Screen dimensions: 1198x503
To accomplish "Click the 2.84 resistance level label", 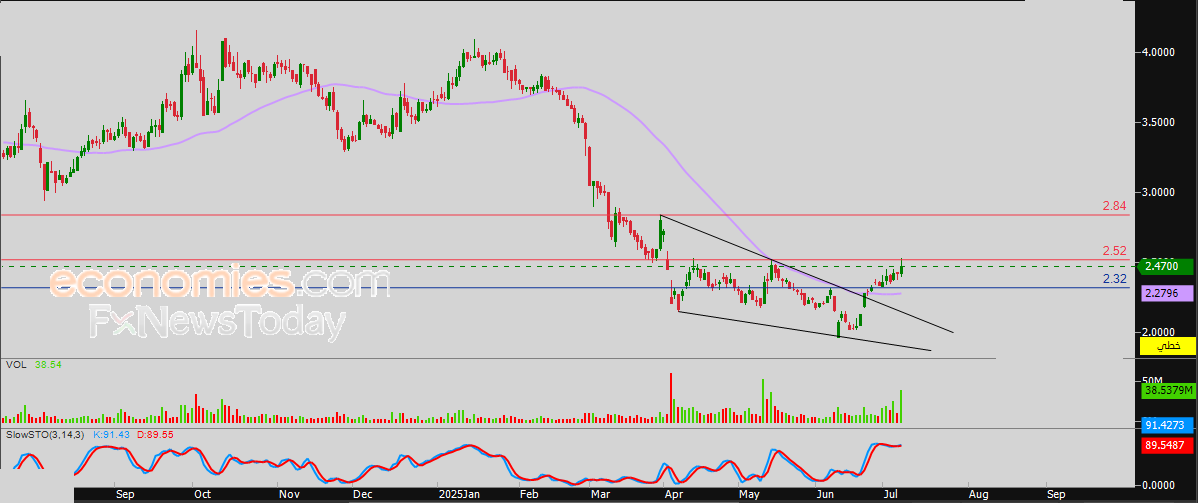I will click(1115, 206).
